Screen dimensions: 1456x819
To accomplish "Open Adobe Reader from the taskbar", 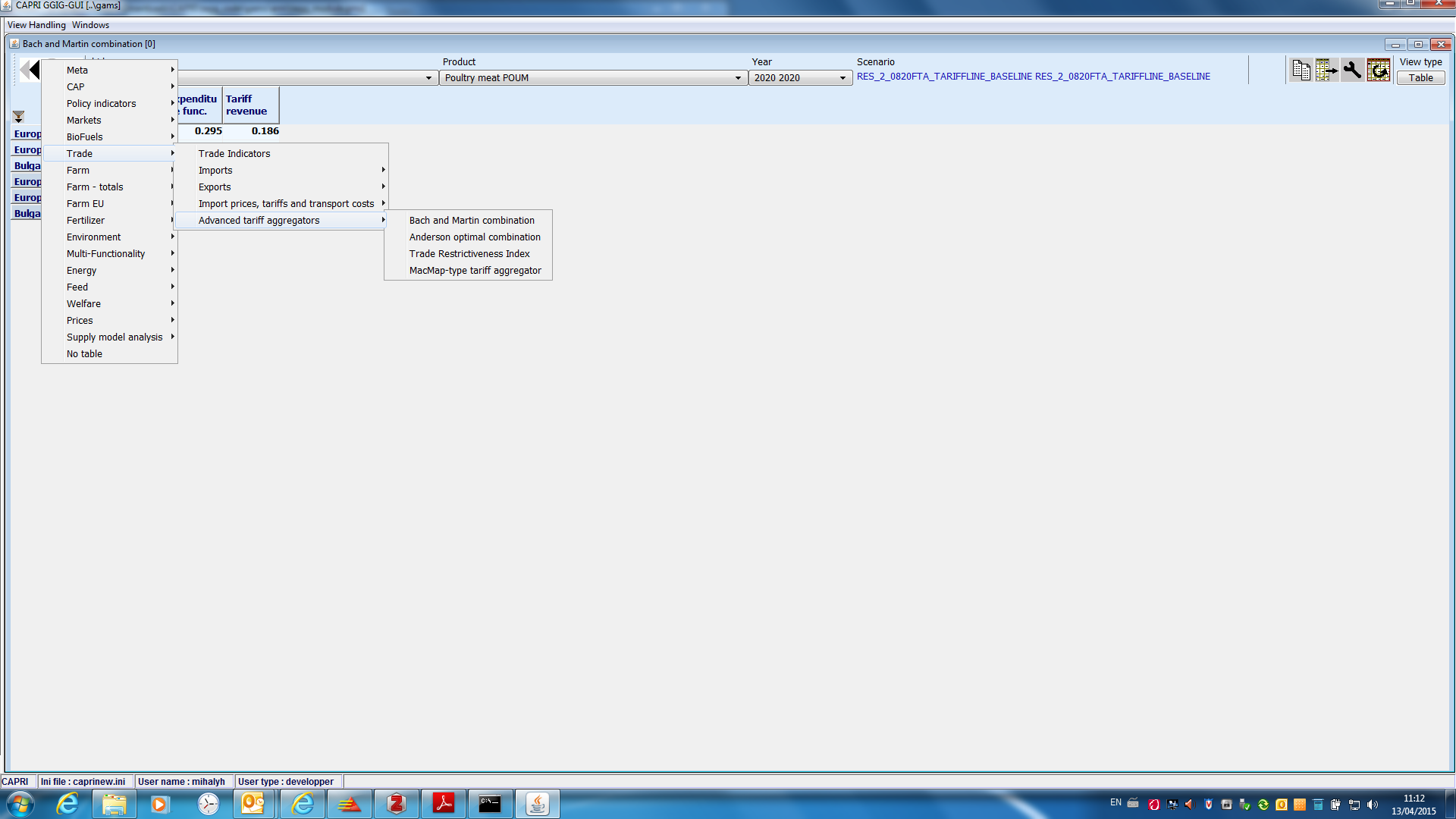I will (443, 804).
